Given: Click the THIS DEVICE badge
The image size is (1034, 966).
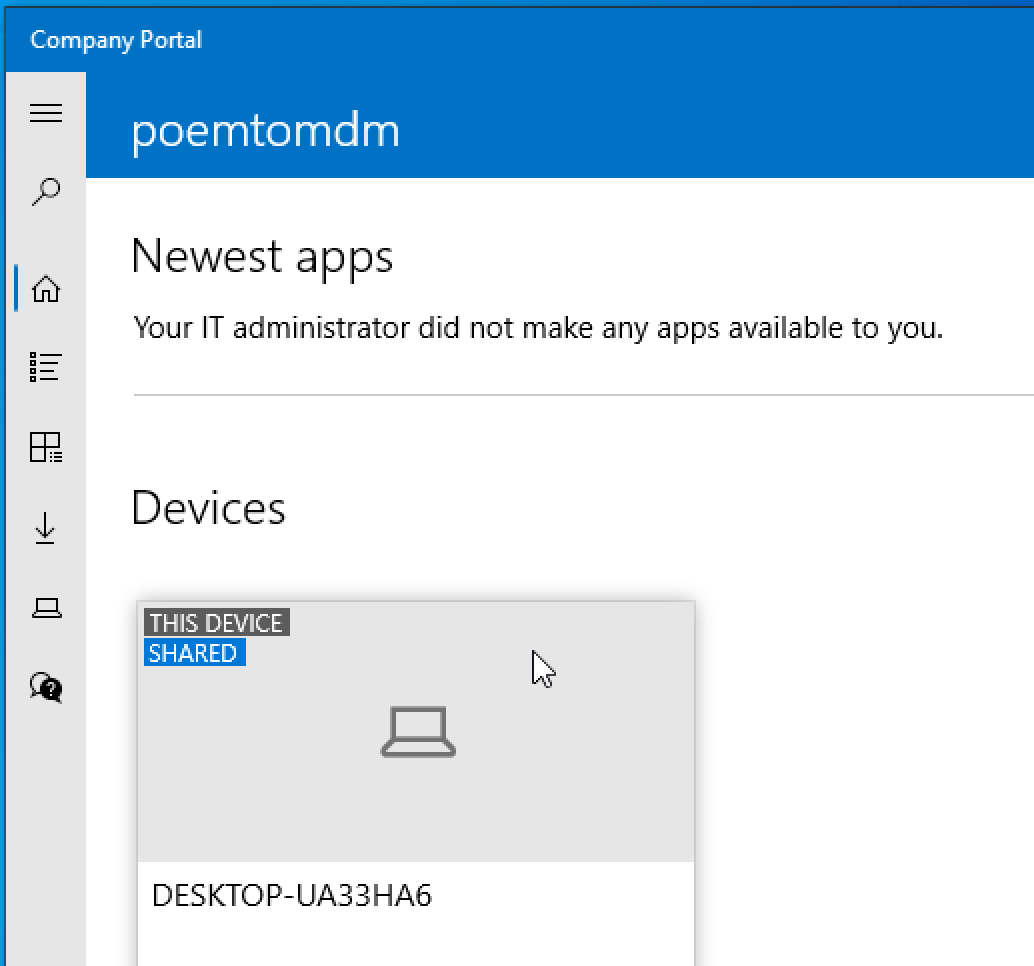Looking at the screenshot, I should [x=216, y=623].
